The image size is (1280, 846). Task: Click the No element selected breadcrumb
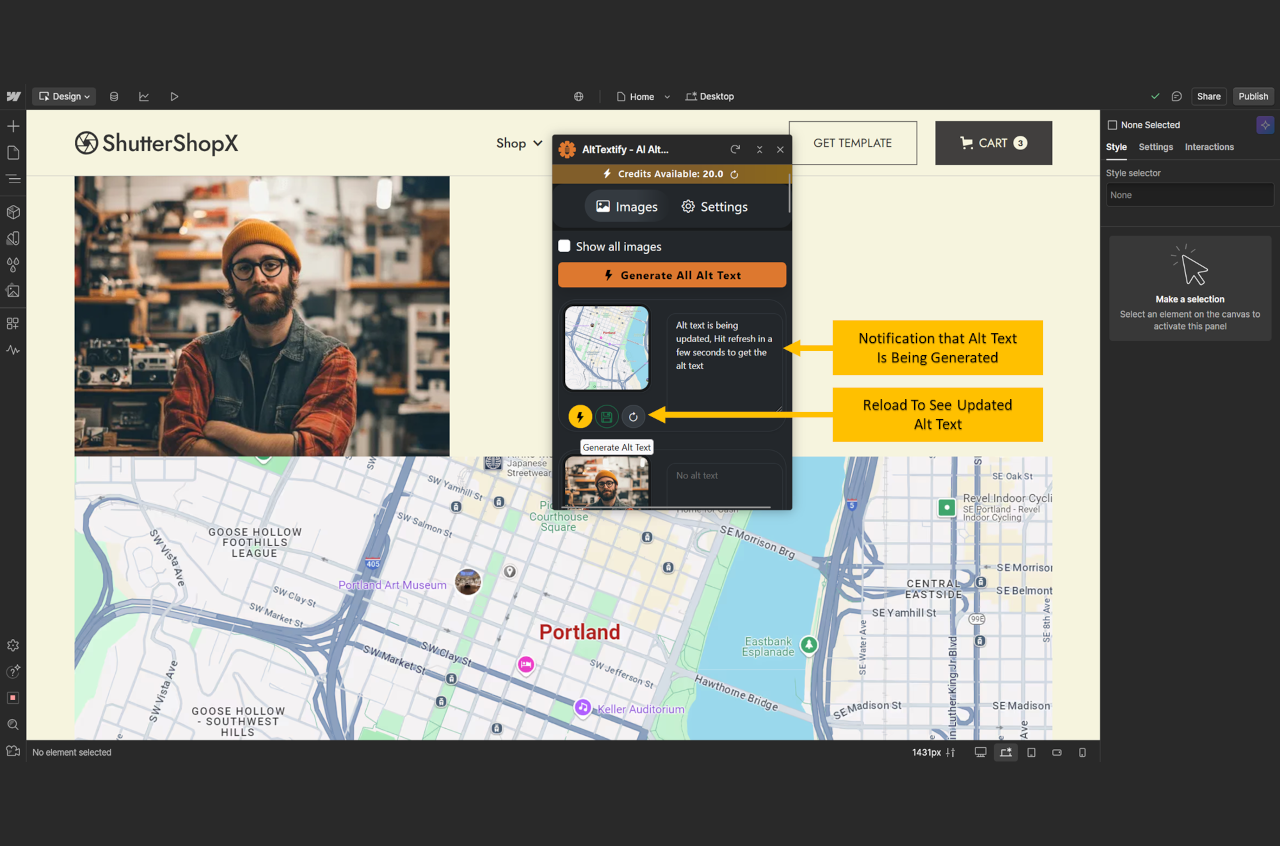72,752
